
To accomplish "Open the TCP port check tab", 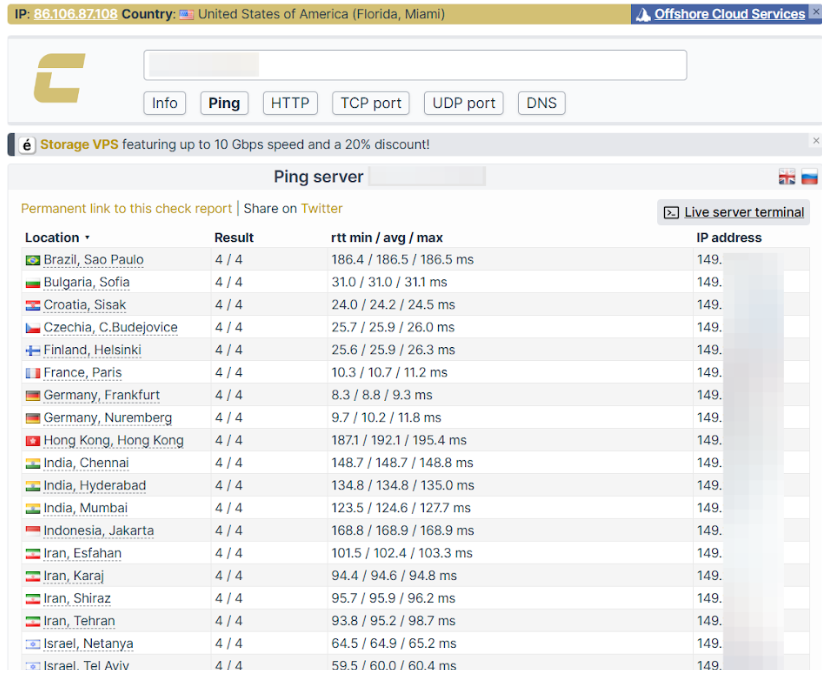I will tap(371, 103).
